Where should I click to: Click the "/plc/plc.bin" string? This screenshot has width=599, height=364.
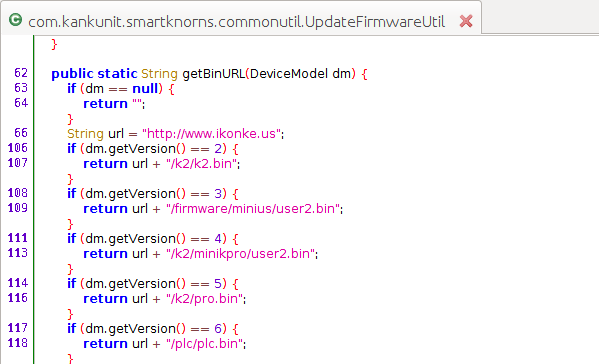(204, 344)
